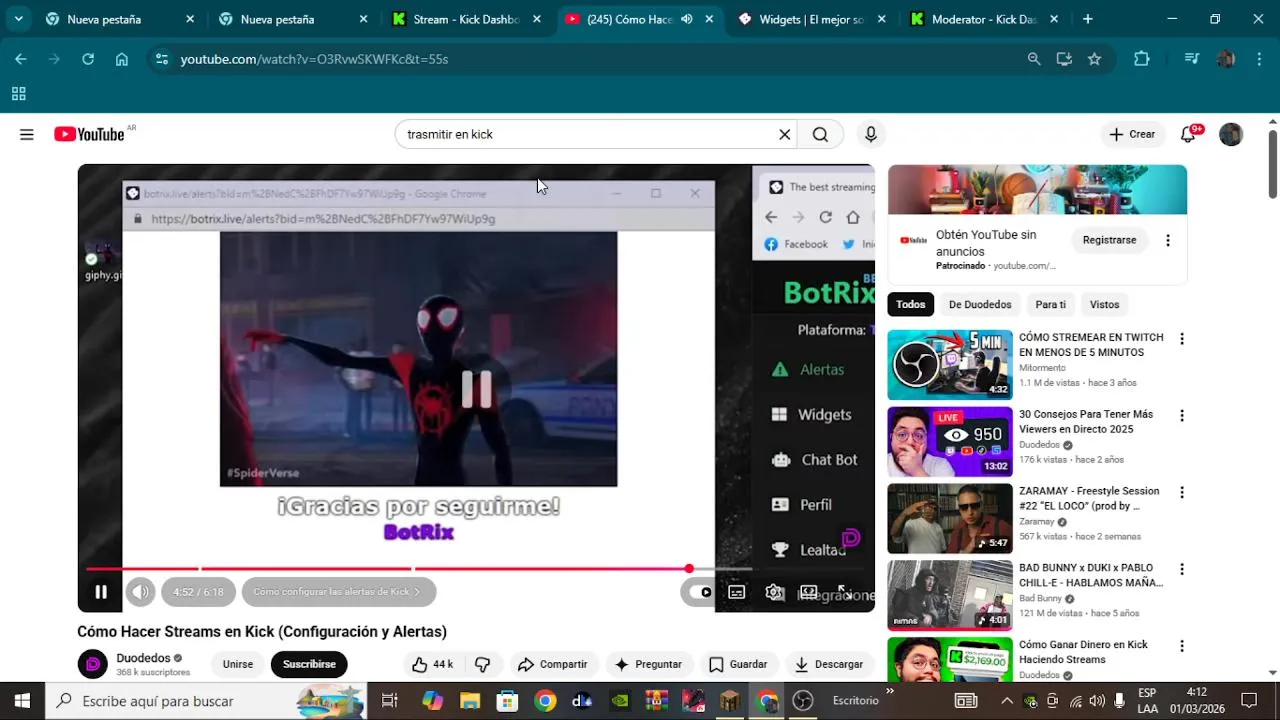Open the '30 Consejos Para Tener Más' thumbnail

click(950, 442)
